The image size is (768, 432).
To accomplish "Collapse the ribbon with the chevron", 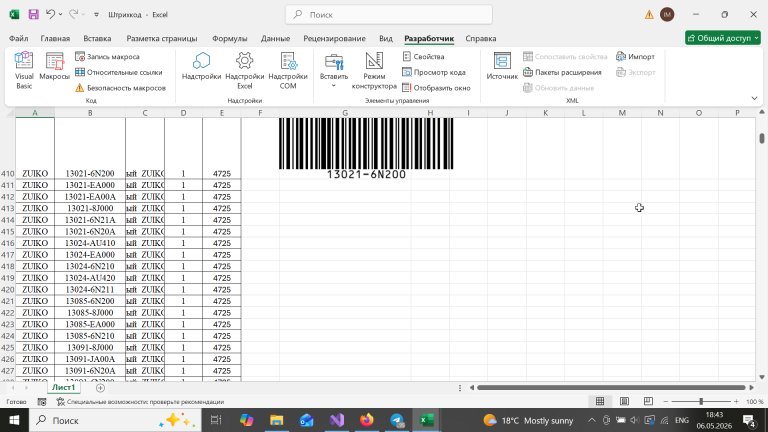I will tap(754, 98).
